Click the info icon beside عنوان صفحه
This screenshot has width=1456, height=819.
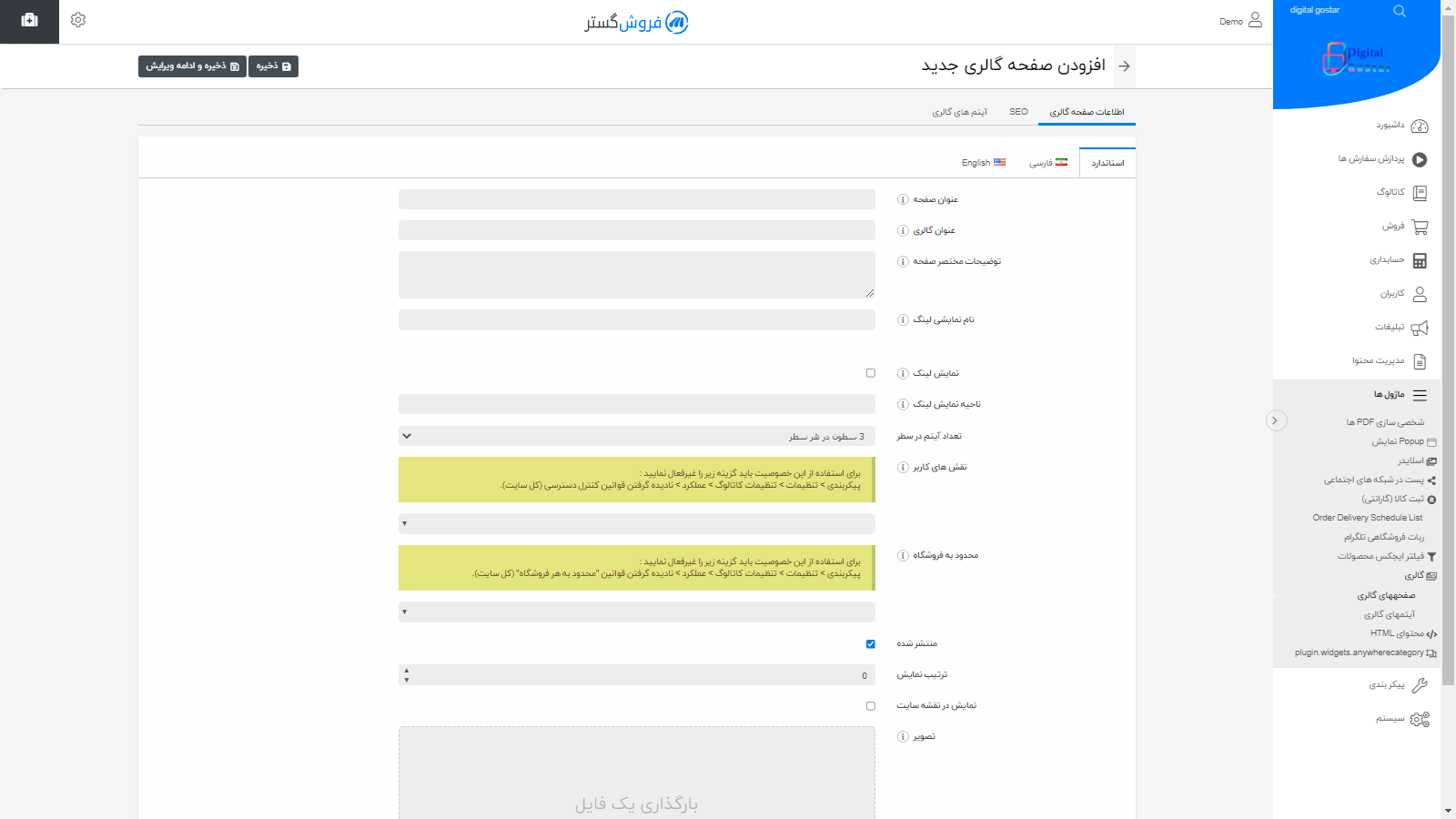pyautogui.click(x=903, y=199)
